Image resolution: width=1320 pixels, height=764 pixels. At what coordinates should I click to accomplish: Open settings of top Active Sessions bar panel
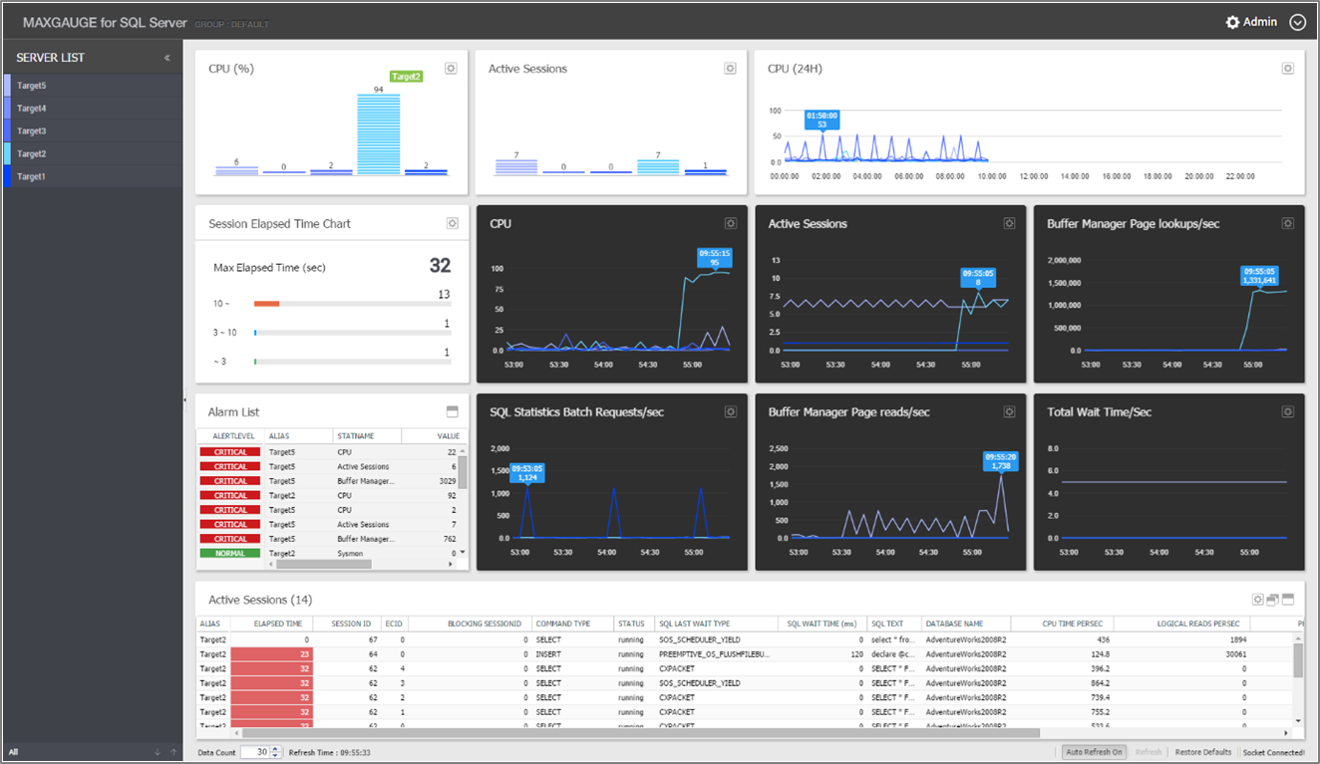[730, 69]
